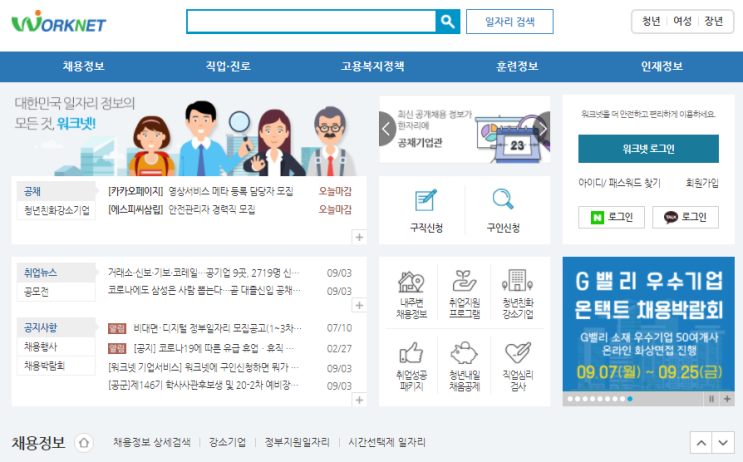This screenshot has height=462, width=743.
Task: Select 청년 user type link
Action: click(x=651, y=21)
